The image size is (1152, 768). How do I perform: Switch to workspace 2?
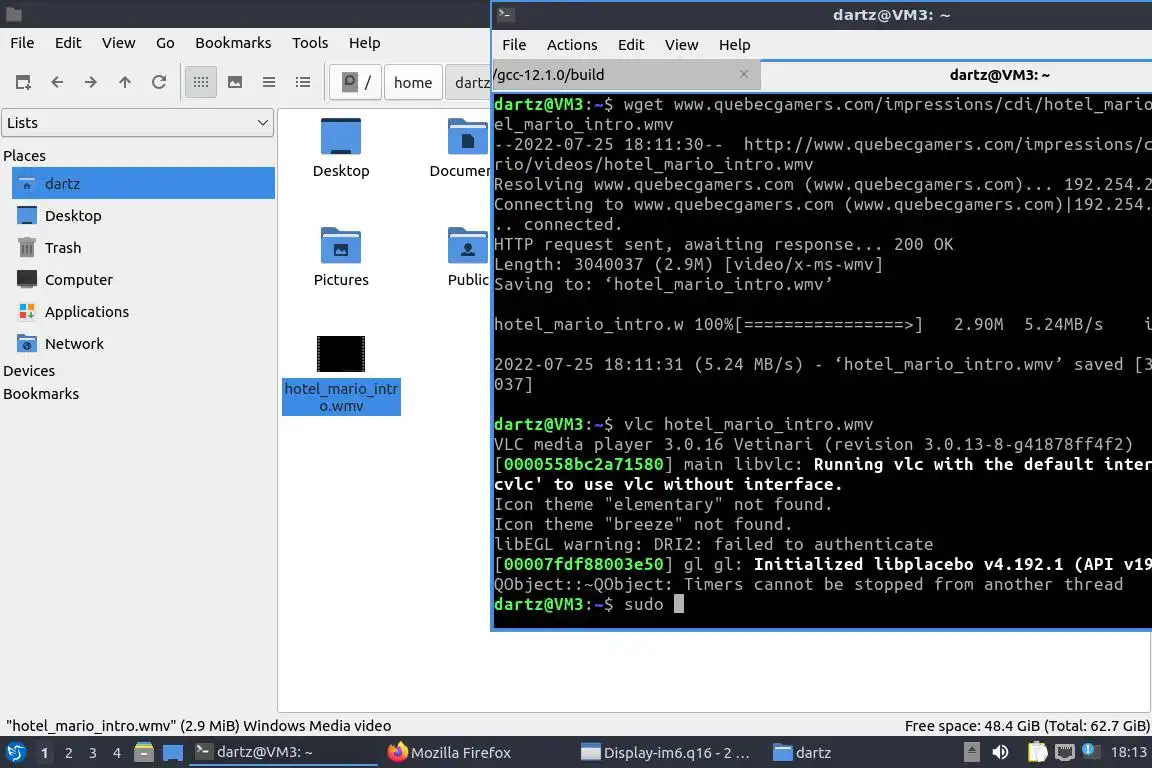pos(68,753)
